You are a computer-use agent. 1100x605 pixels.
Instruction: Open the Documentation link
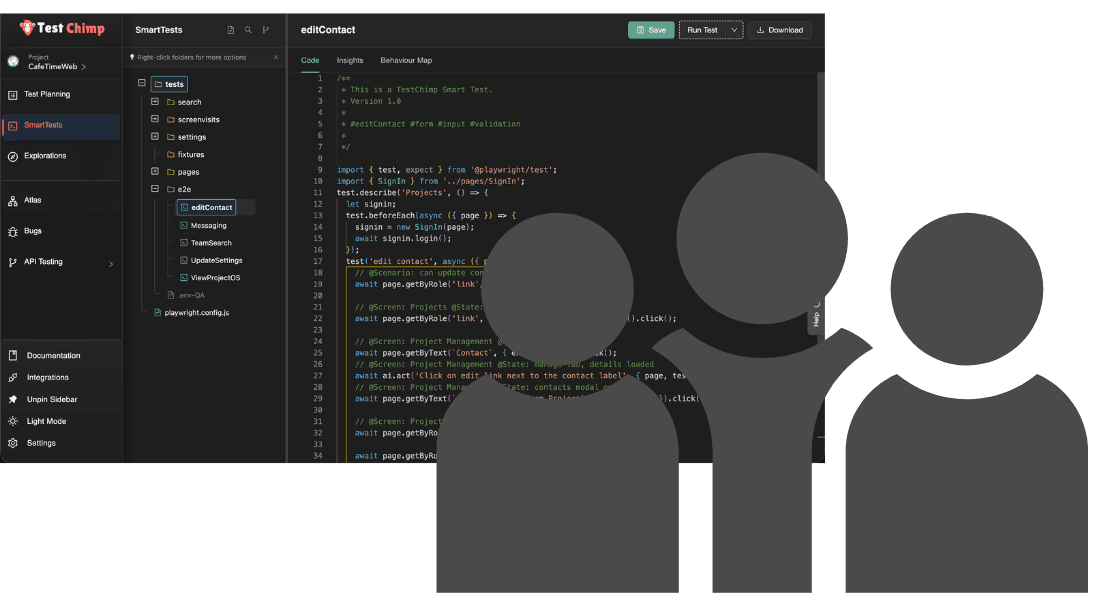(53, 356)
